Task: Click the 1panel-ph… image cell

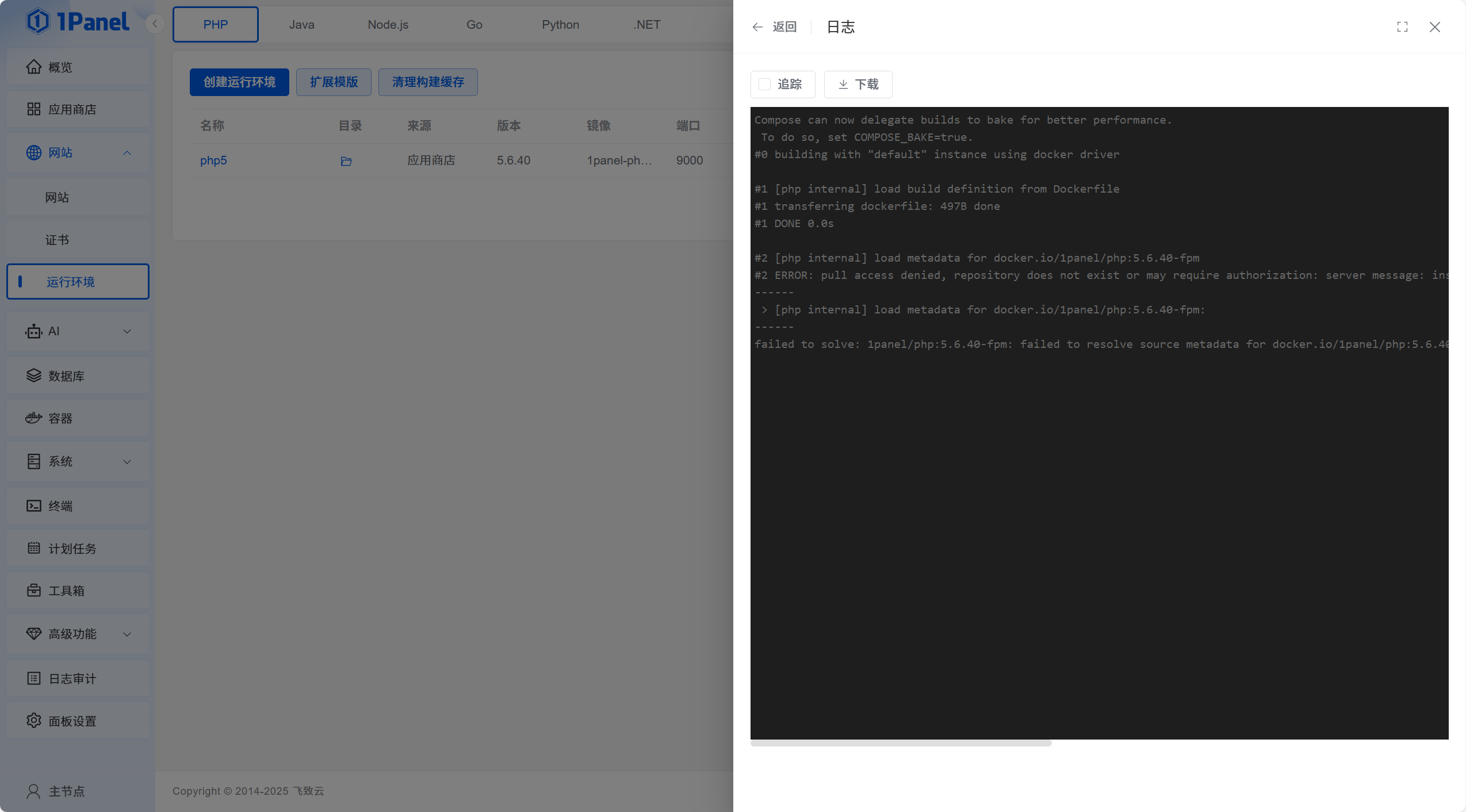Action: click(619, 160)
